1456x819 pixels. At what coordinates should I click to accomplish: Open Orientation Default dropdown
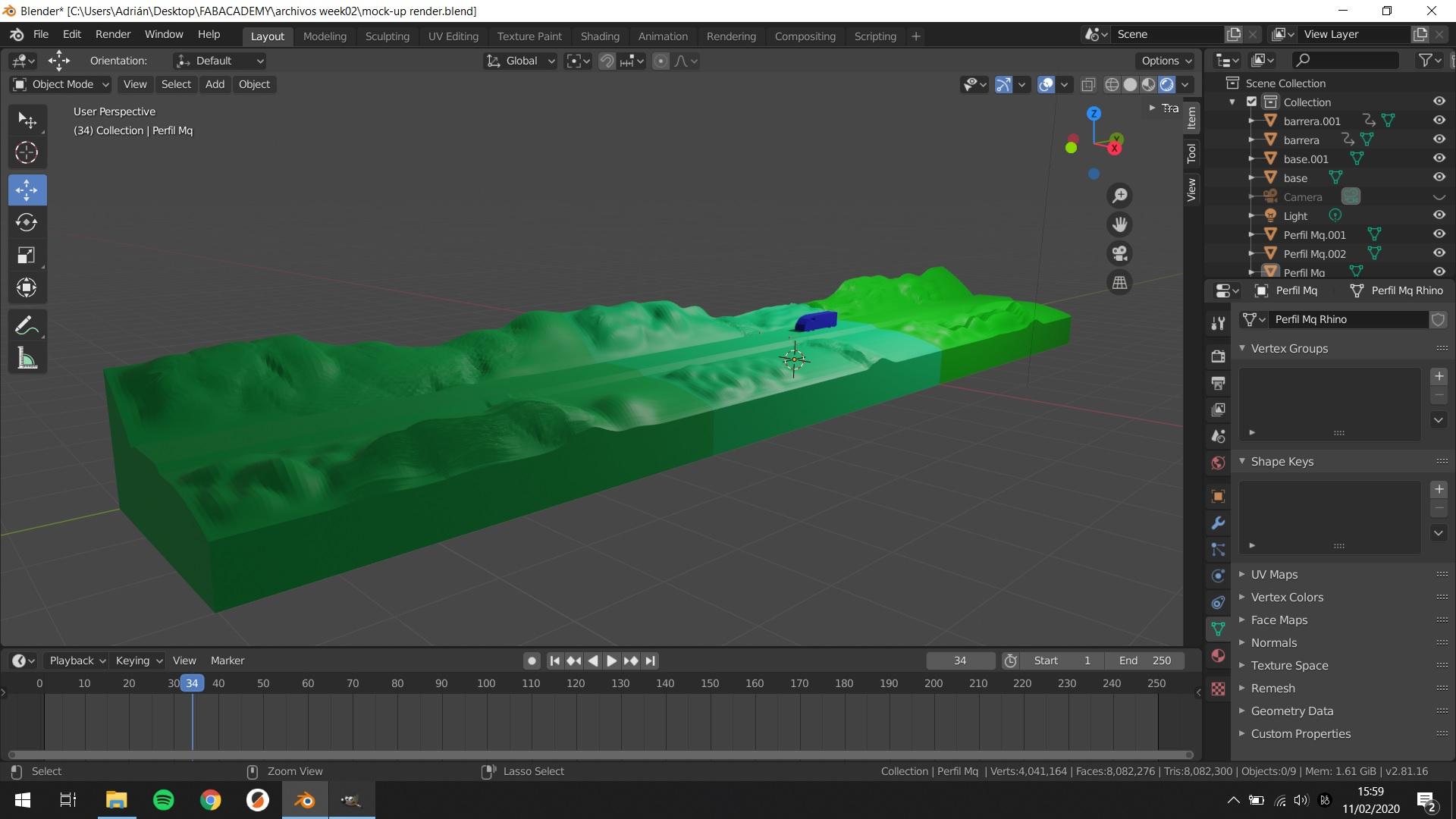[x=220, y=61]
